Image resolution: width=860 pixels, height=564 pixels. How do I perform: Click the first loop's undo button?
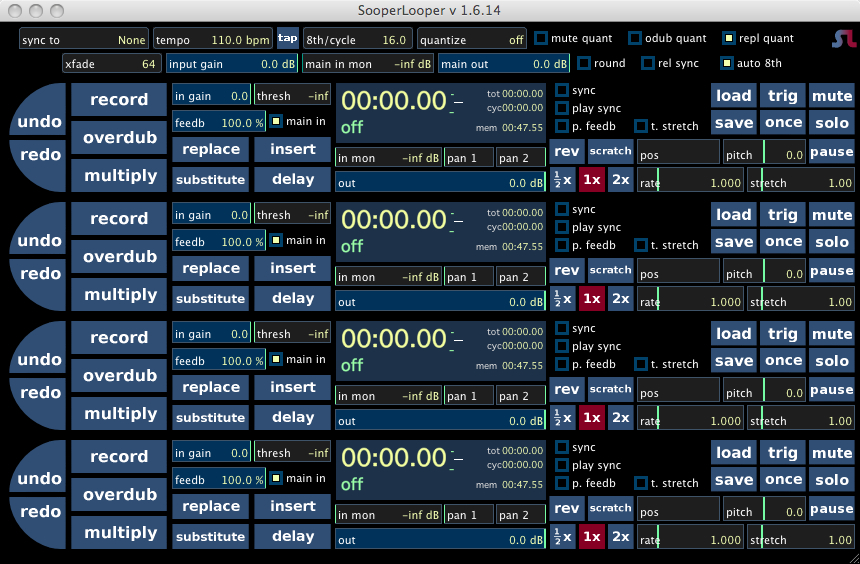click(38, 123)
